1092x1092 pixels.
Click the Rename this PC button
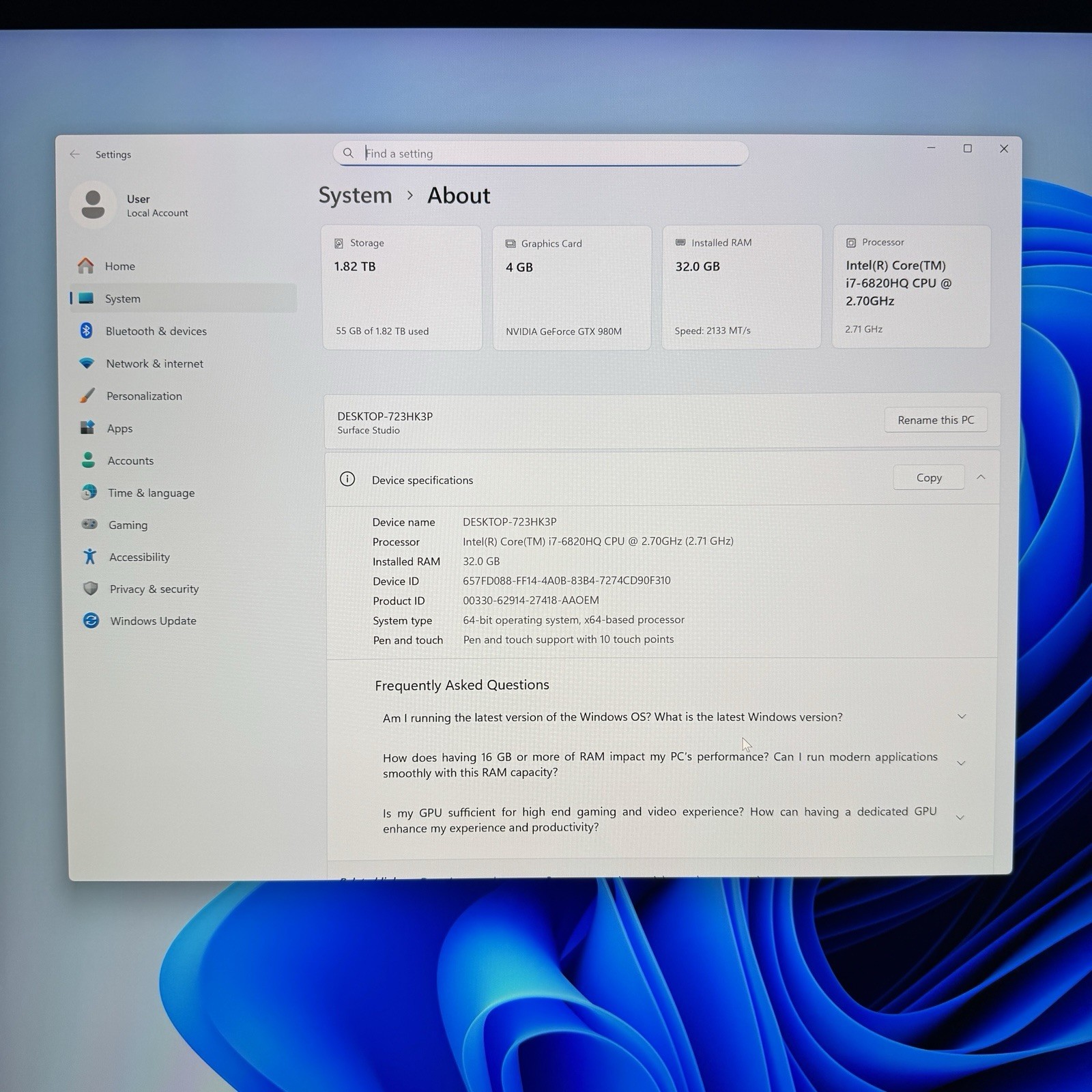click(936, 420)
